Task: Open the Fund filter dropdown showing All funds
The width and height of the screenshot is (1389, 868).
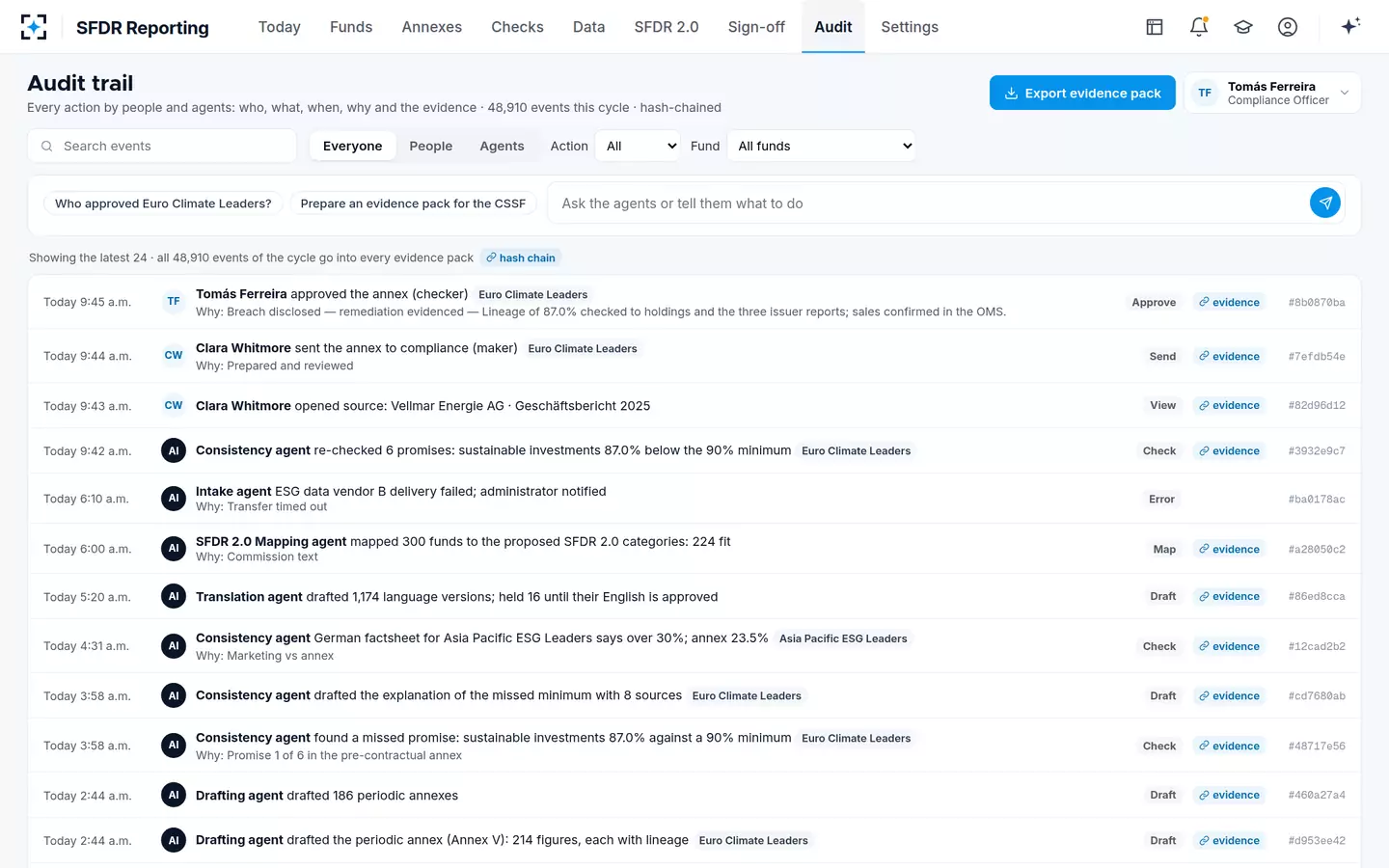Action: [x=821, y=146]
